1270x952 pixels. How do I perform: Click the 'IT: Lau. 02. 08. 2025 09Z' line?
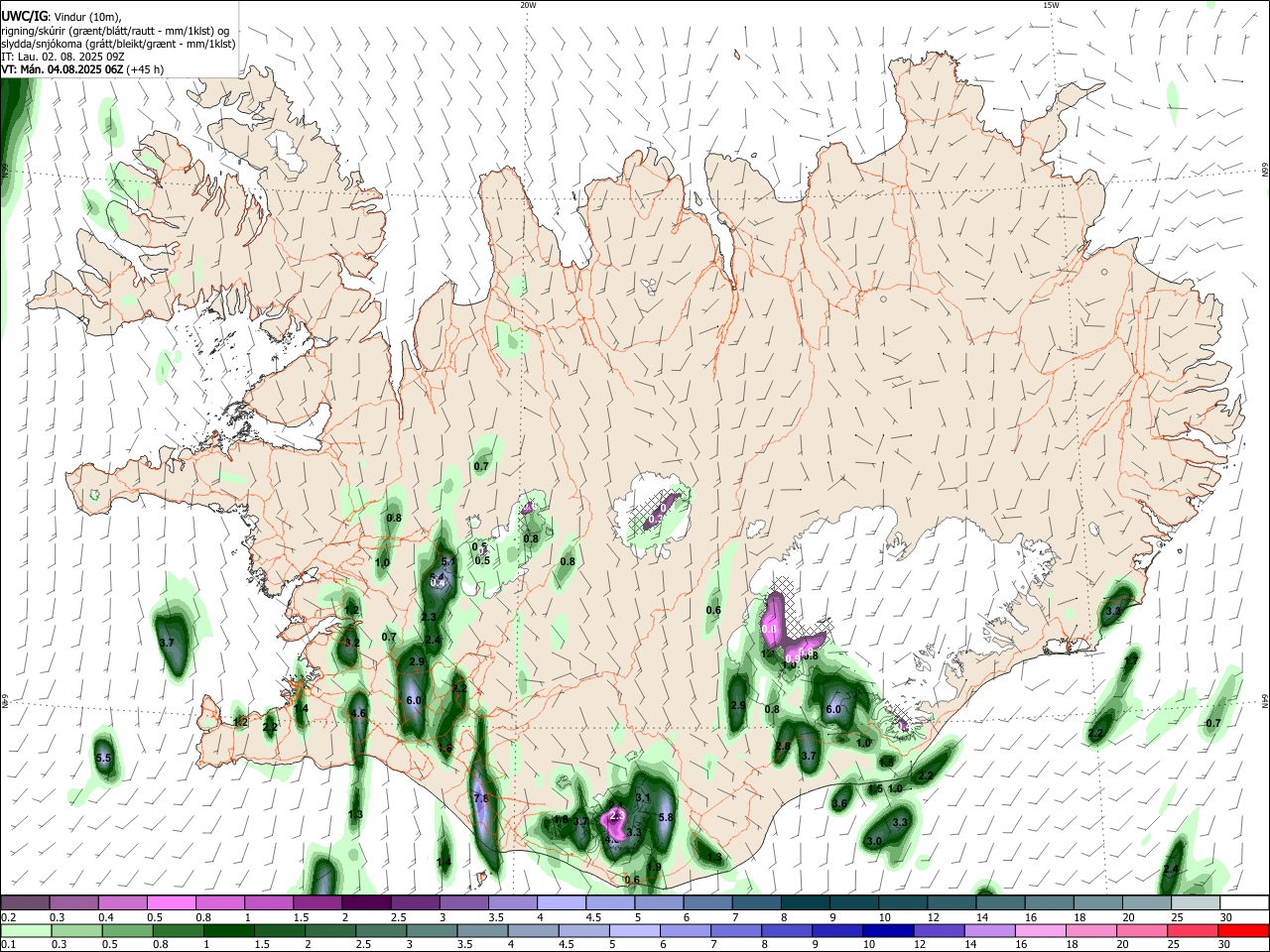[63, 57]
